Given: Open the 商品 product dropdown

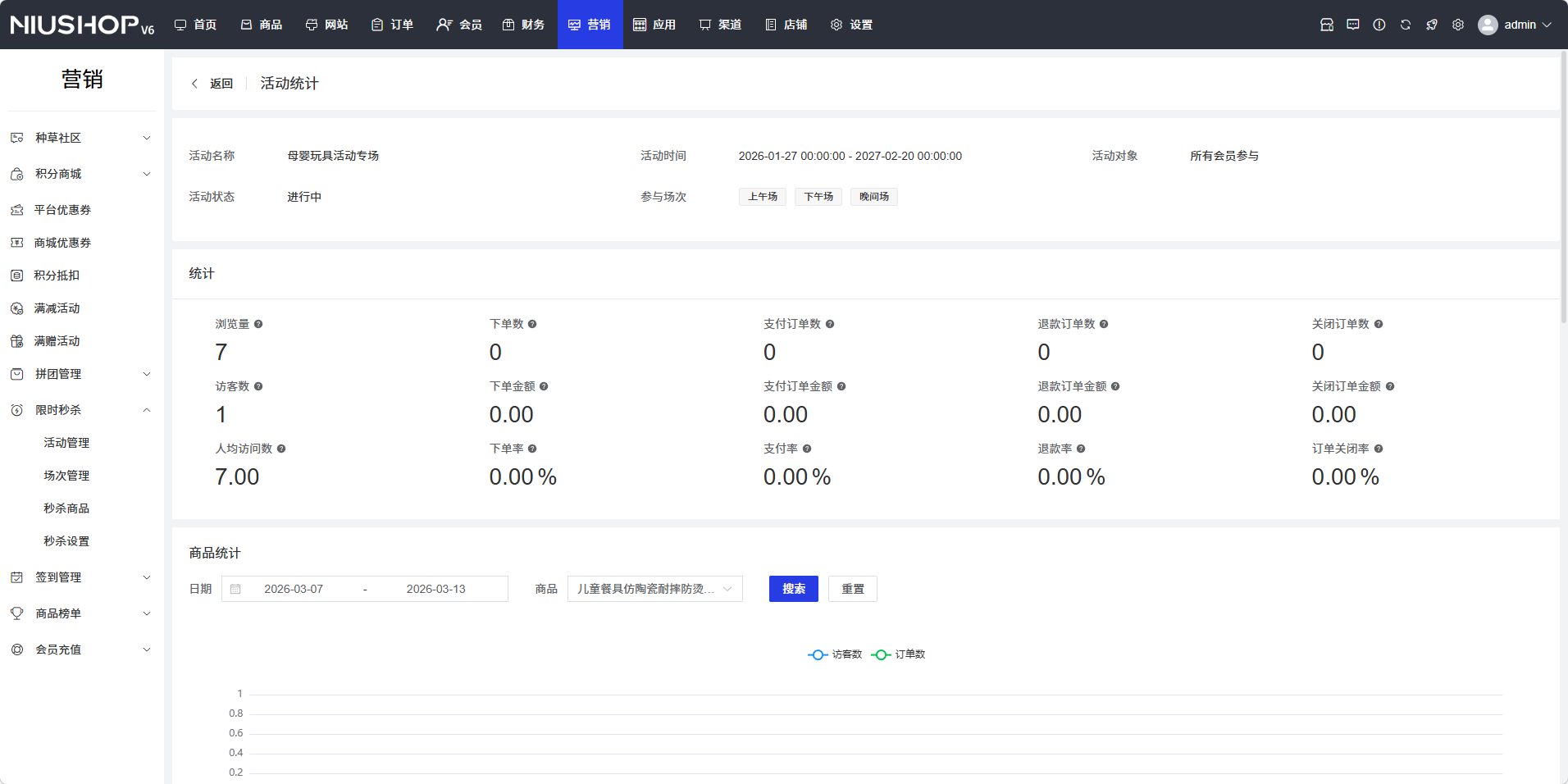Looking at the screenshot, I should click(654, 589).
